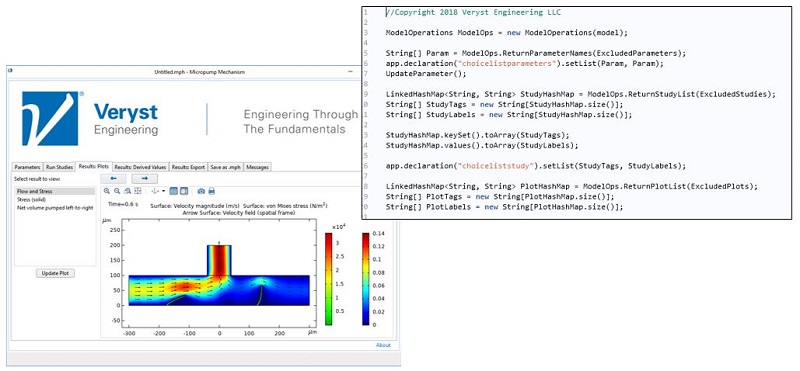Open the axis orientation dropdown arrow
The image size is (800, 371).
coord(164,191)
